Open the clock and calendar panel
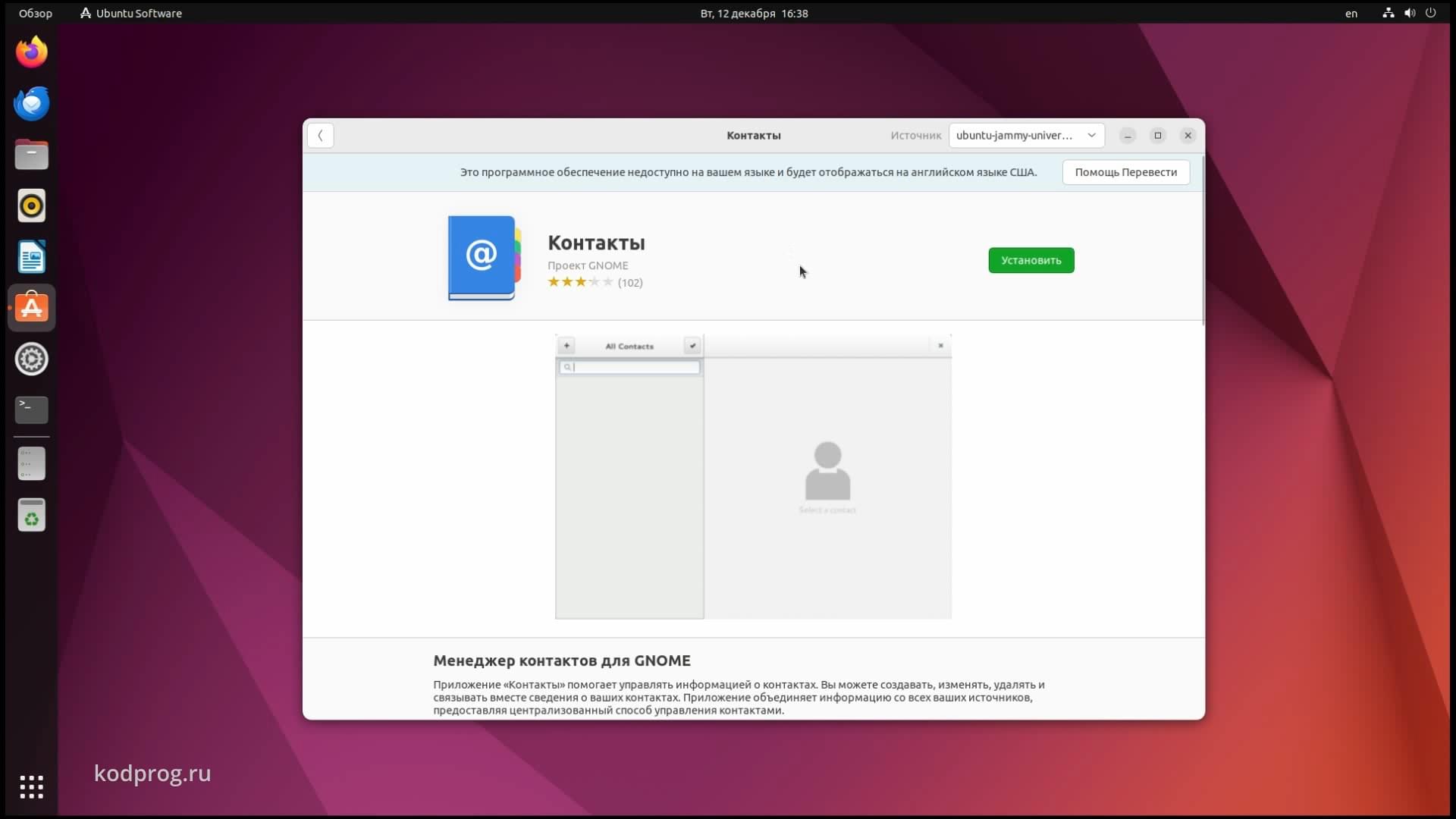Image resolution: width=1456 pixels, height=819 pixels. point(754,13)
